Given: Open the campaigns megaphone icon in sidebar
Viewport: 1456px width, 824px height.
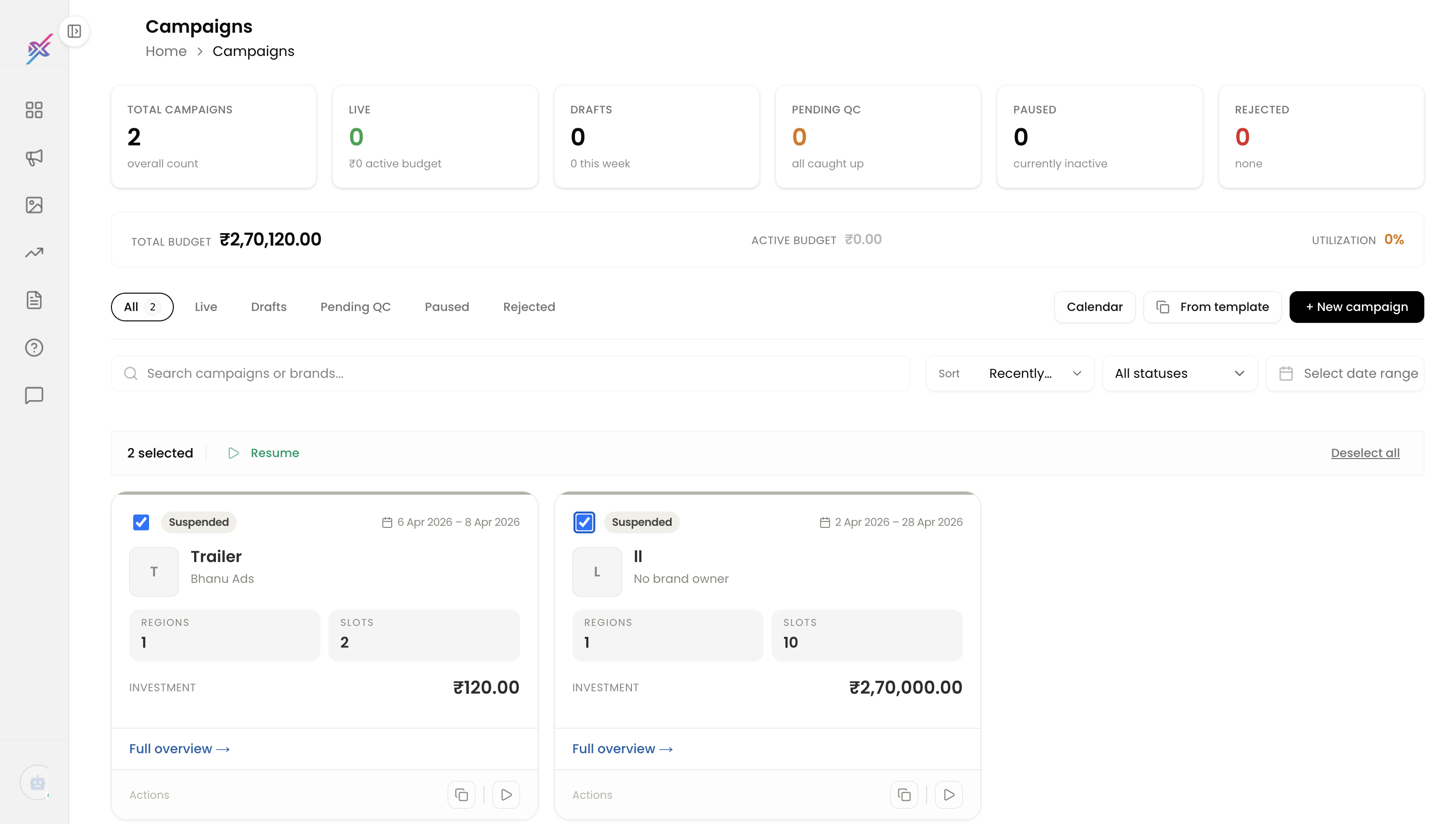Looking at the screenshot, I should tap(34, 157).
